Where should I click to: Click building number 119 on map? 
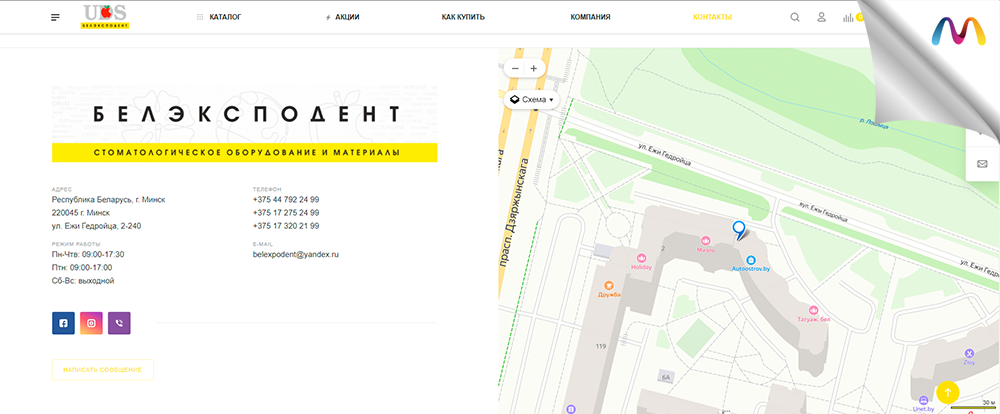click(x=600, y=346)
